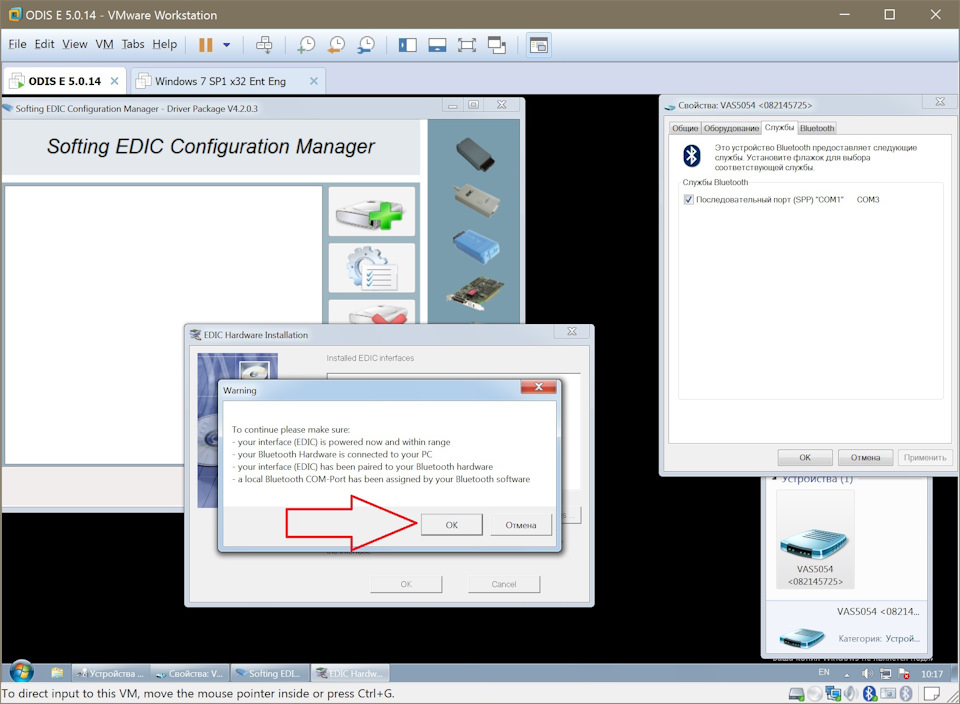Image resolution: width=960 pixels, height=704 pixels.
Task: Click the thumbnail bar view icon
Action: coord(437,45)
